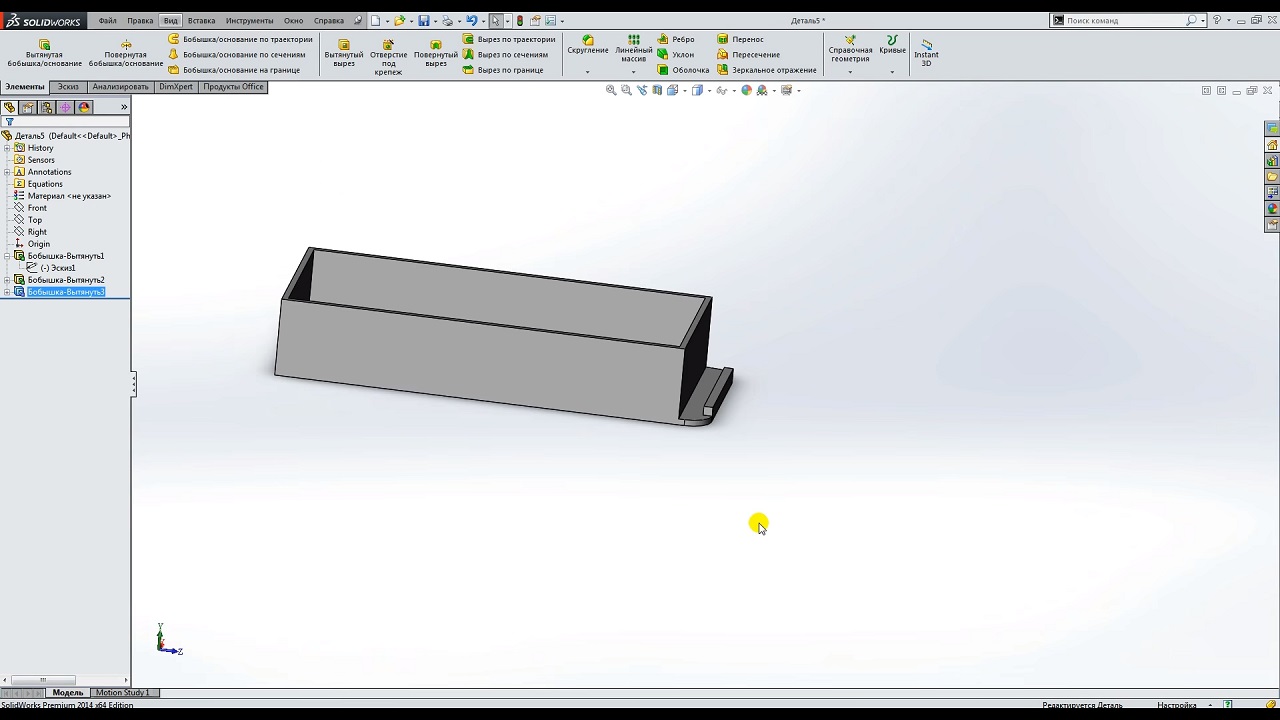Click the Fillet tool (Скругление)
Viewport: 1280px width, 720px height.
coord(588,45)
